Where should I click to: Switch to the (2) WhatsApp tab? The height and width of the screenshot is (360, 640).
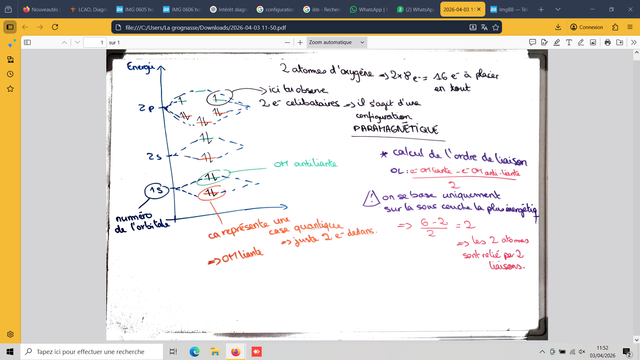pyautogui.click(x=415, y=9)
